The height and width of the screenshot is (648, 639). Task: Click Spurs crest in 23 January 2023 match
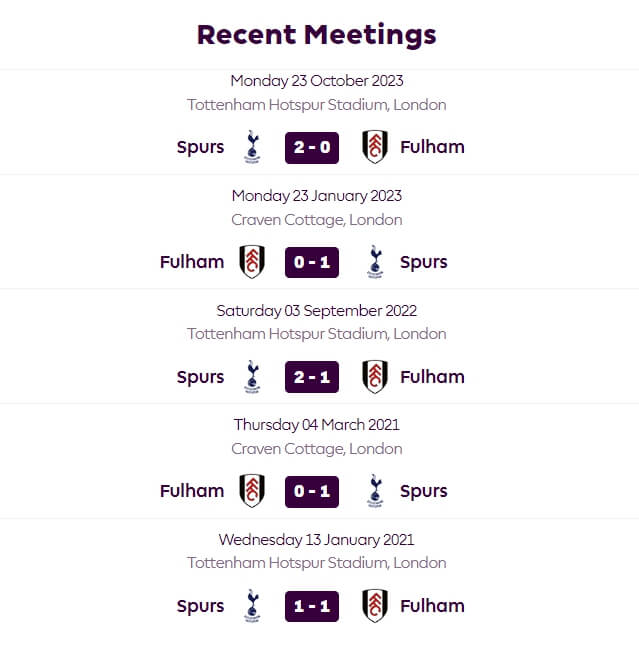(375, 262)
